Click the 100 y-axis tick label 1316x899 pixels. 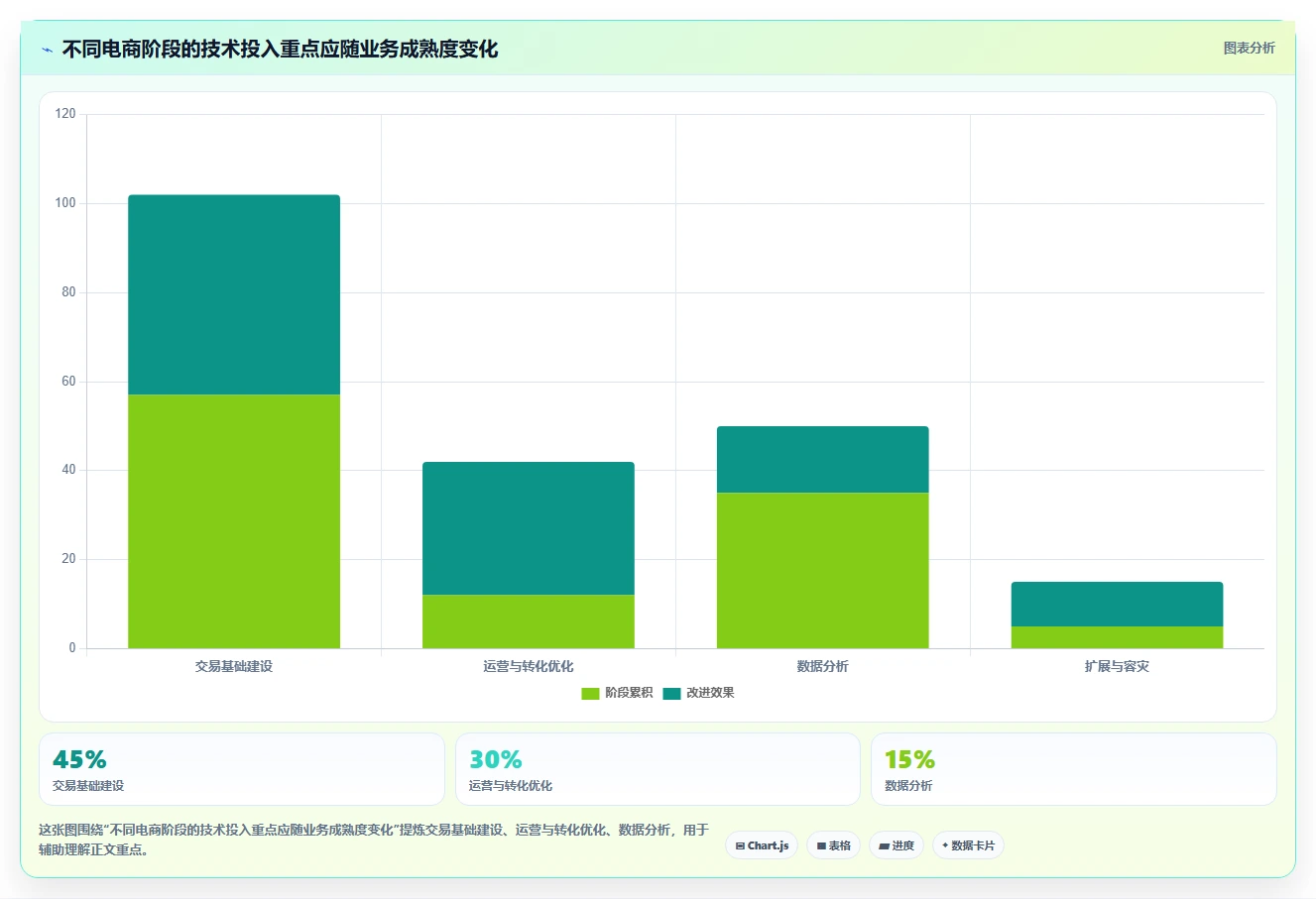point(65,203)
